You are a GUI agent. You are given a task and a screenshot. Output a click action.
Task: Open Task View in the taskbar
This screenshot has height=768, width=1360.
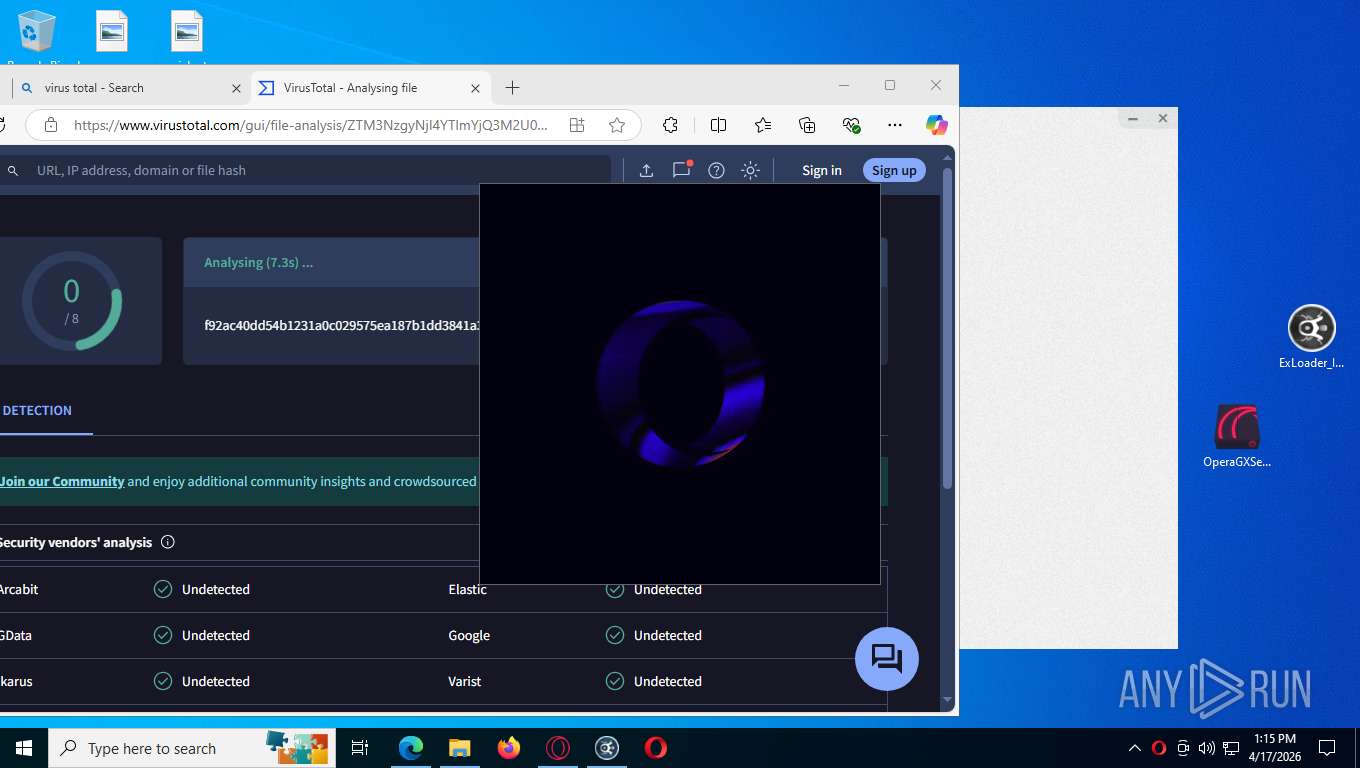click(x=360, y=748)
